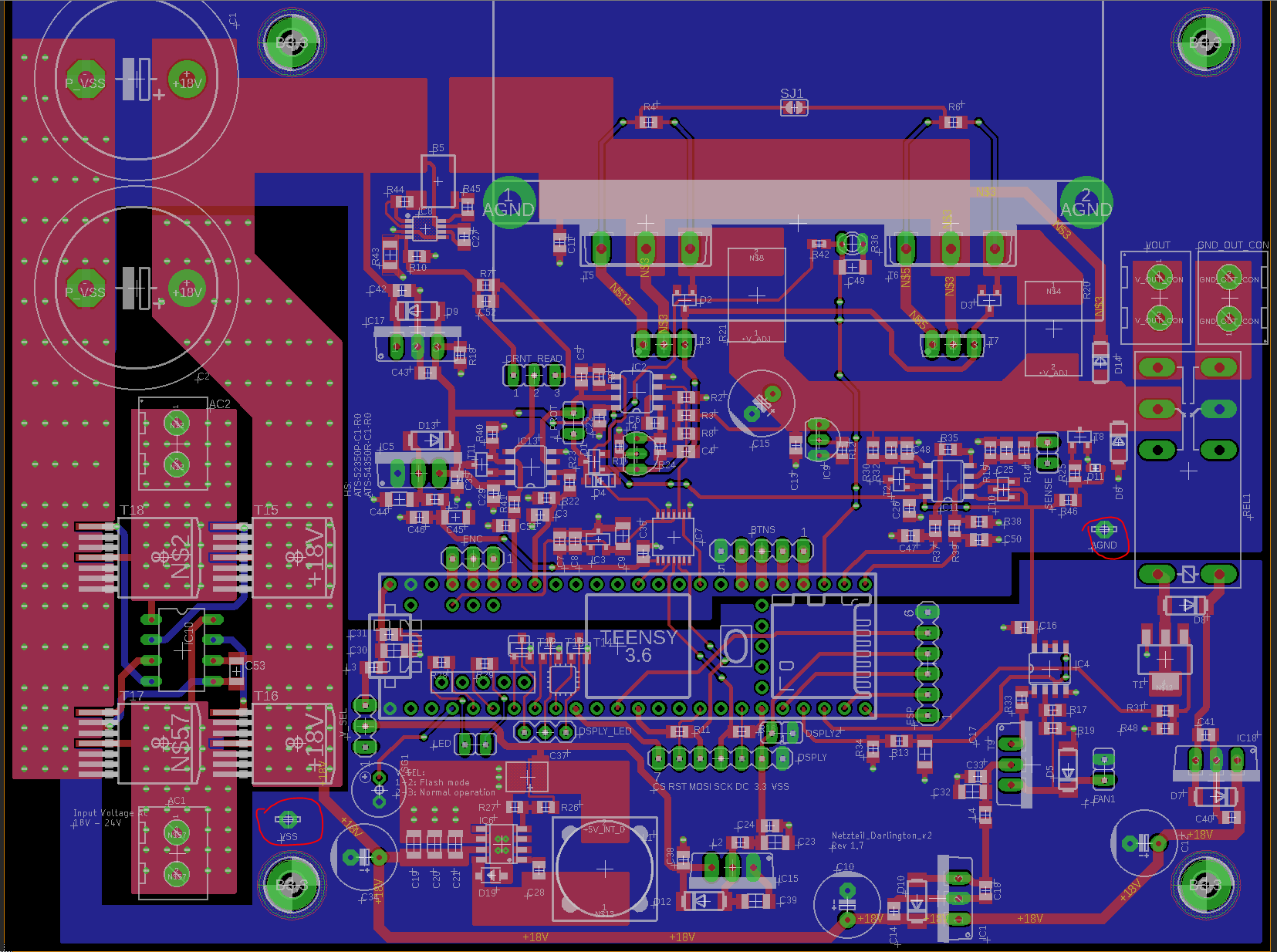Select diode D7 footprint

1217,795
